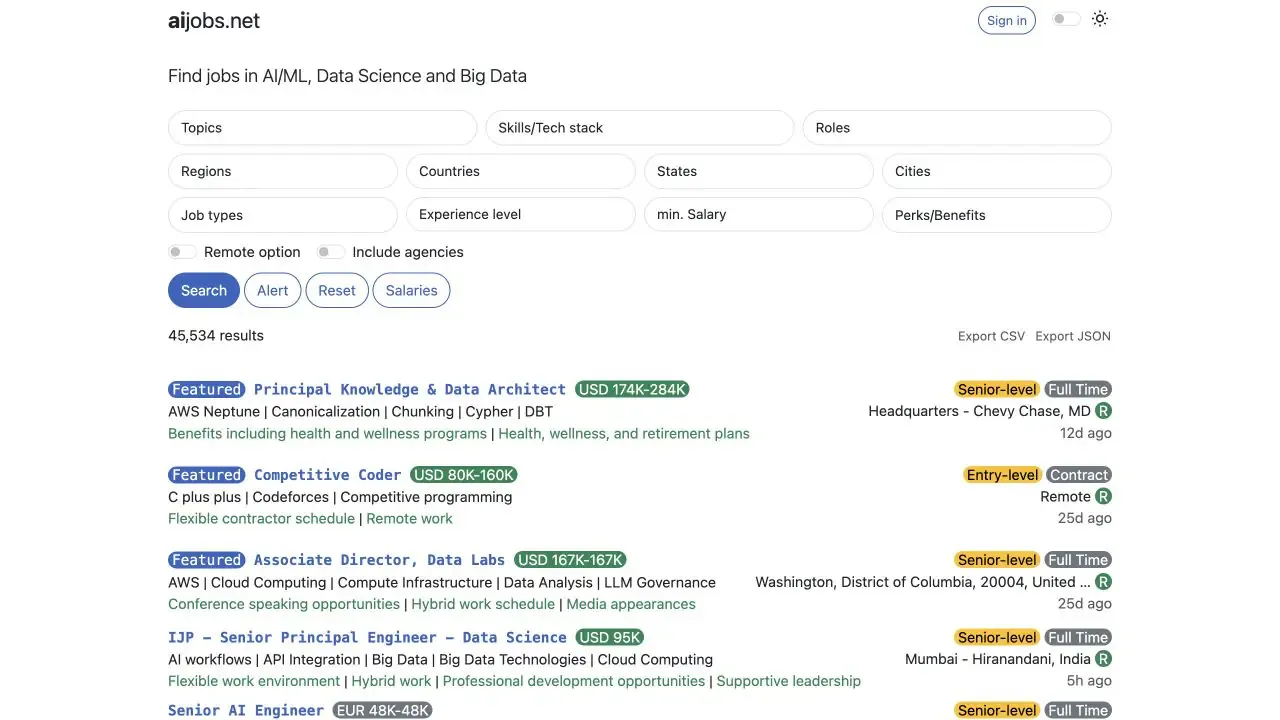Click Senior-level tag on Chevy Chase job
Image resolution: width=1280 pixels, height=720 pixels.
[997, 389]
